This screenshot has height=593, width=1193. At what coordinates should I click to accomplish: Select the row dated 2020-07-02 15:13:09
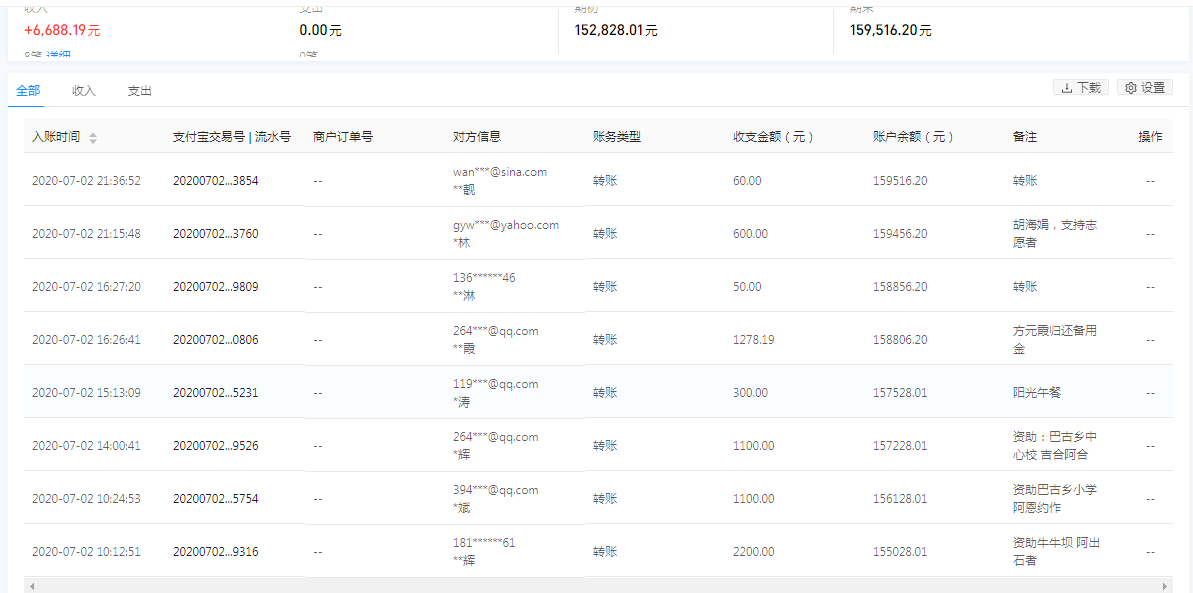click(86, 393)
